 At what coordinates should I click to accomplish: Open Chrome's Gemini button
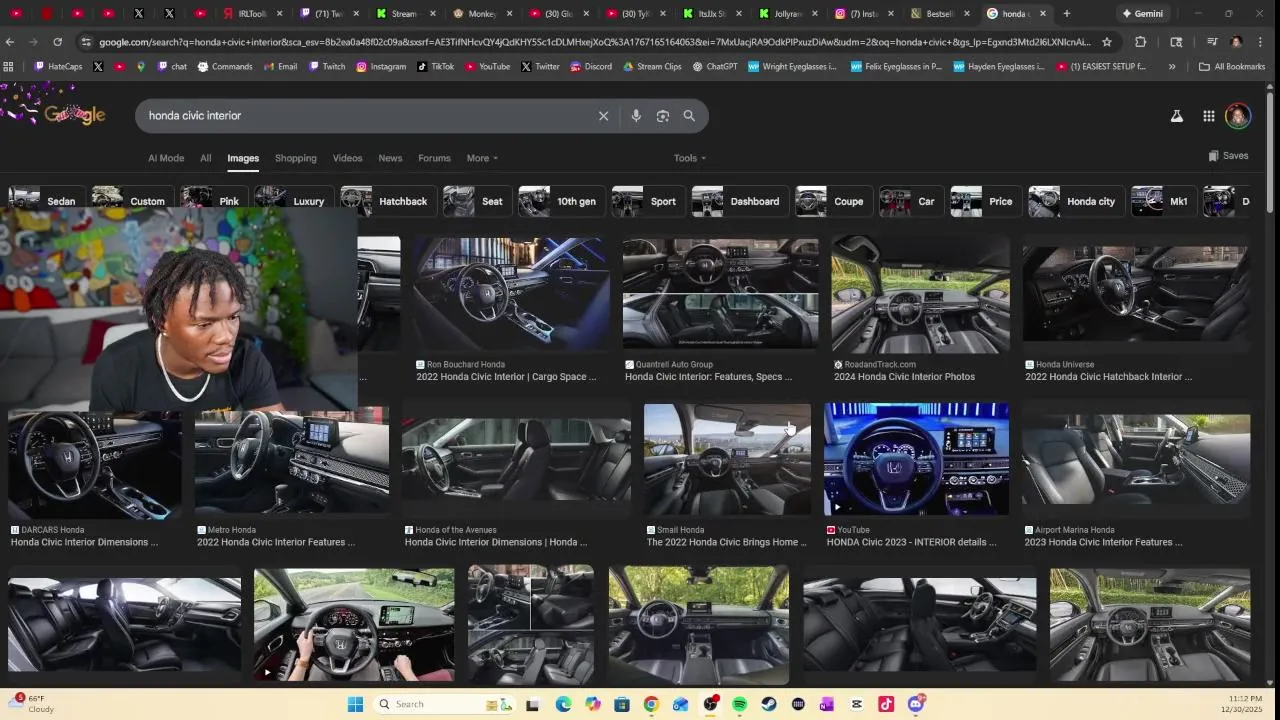click(x=1141, y=14)
